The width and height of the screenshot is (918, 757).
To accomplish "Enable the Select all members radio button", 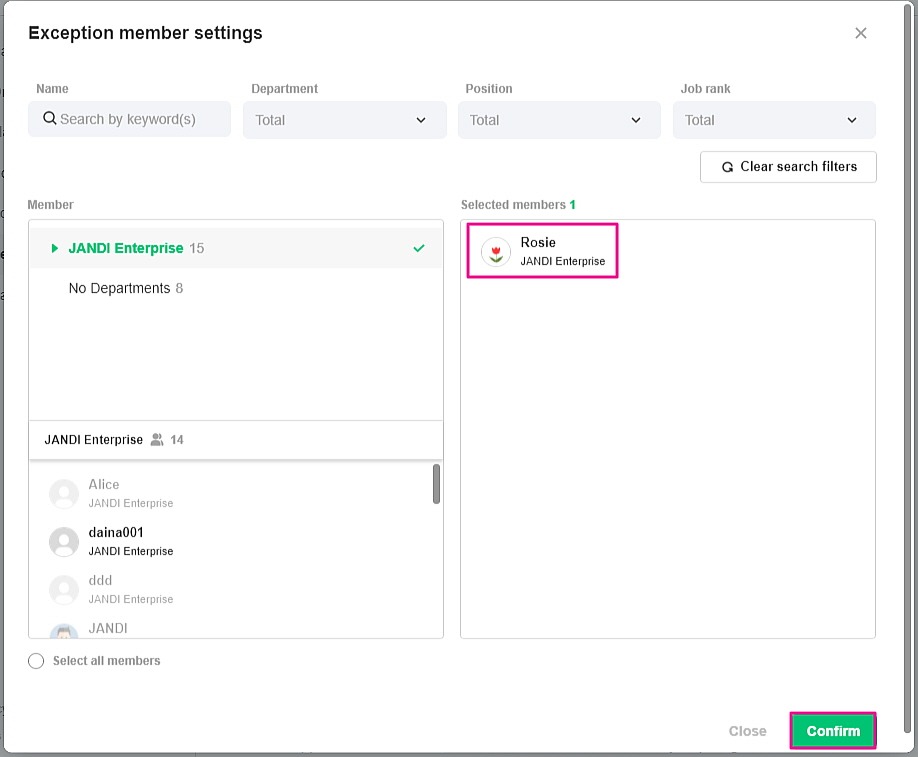I will (x=37, y=661).
